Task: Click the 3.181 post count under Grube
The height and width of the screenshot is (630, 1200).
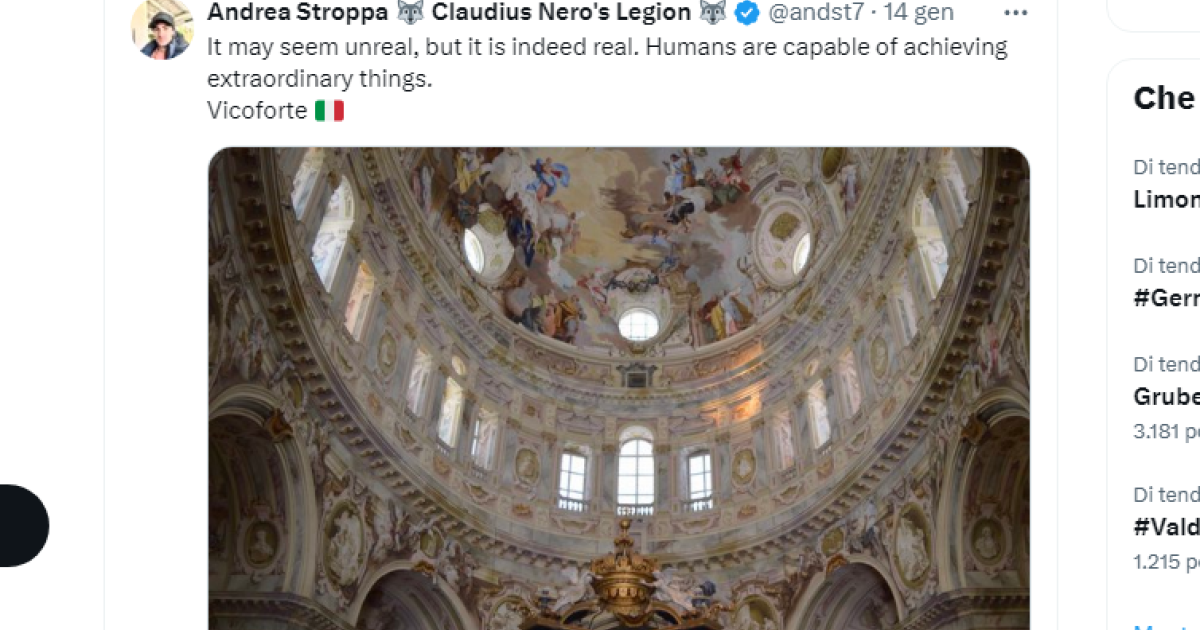Action: point(1166,432)
